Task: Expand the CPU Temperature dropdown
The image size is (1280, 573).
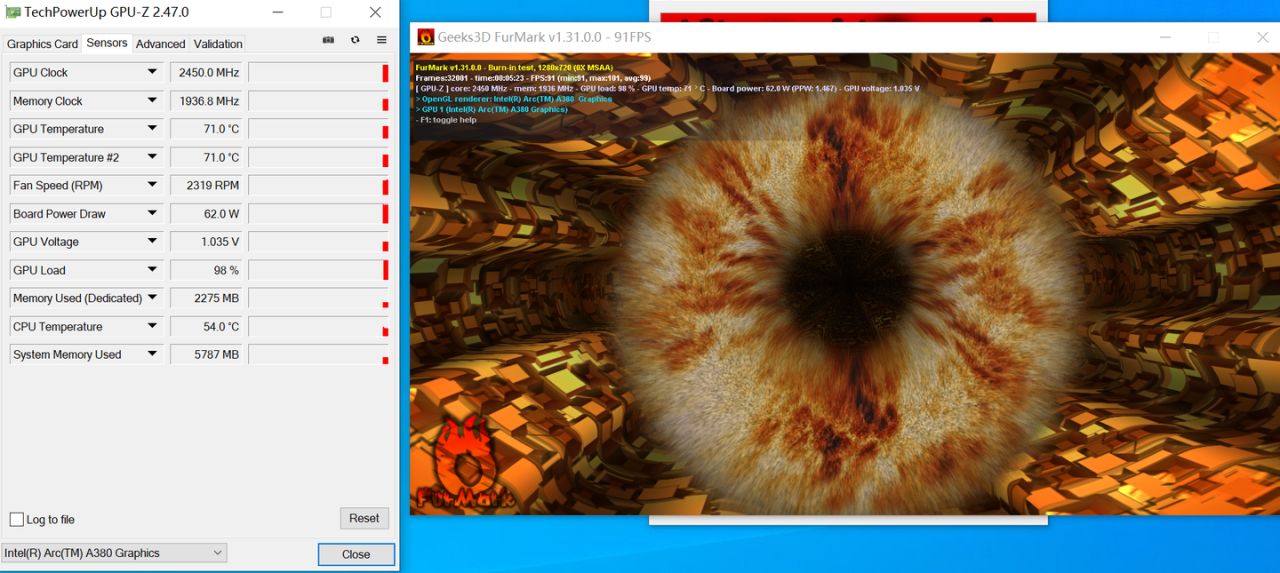Action: [x=153, y=326]
